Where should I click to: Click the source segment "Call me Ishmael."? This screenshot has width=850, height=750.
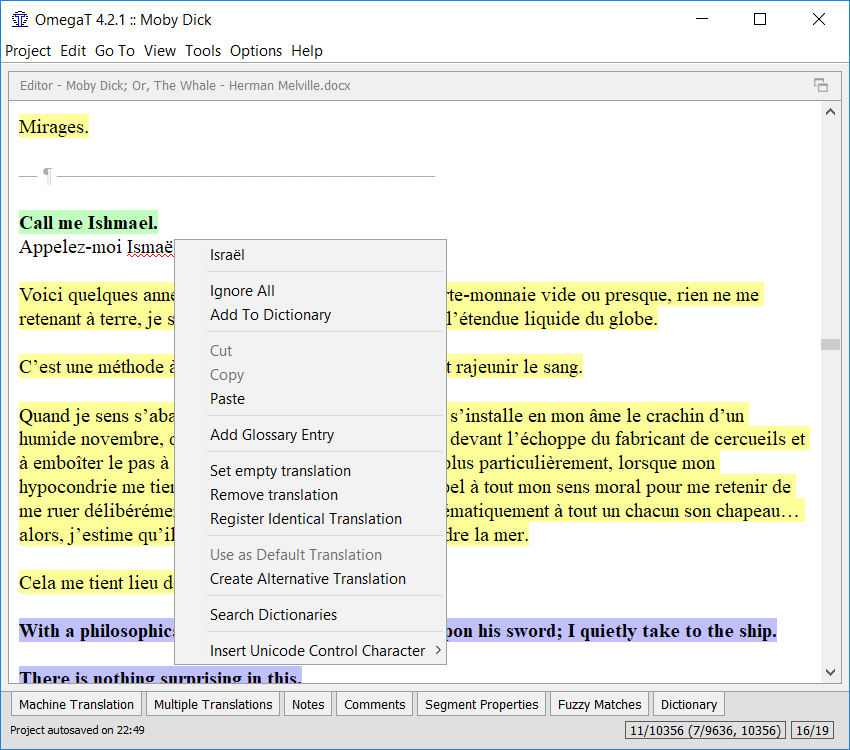pos(88,223)
